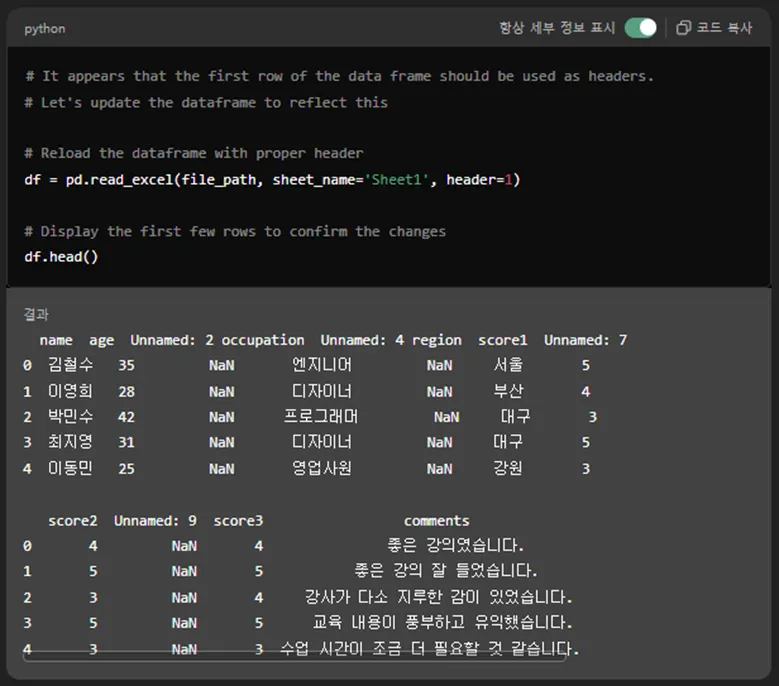Click the occupation cell 엔지니어
The image size is (779, 686).
(x=321, y=365)
